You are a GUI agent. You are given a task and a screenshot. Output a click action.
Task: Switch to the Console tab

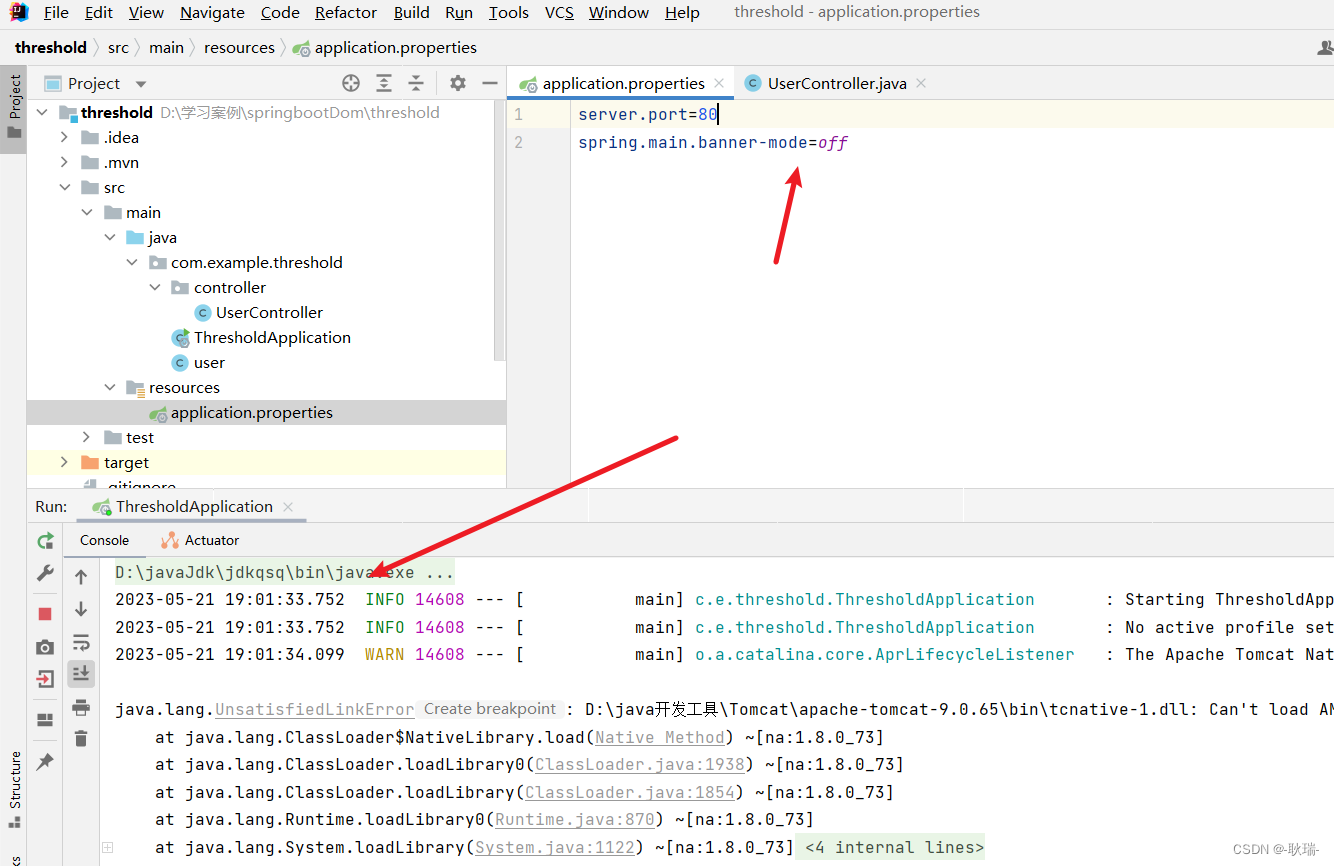[104, 540]
